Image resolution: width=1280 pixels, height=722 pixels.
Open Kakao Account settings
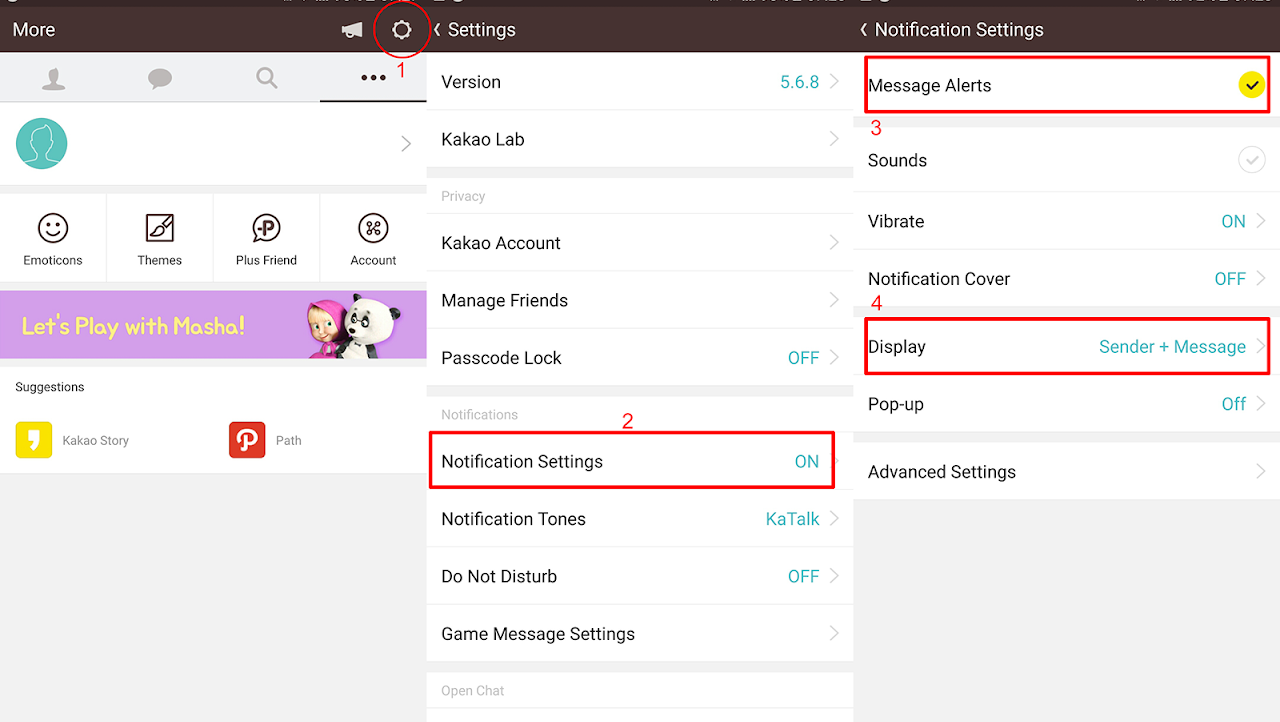(x=640, y=243)
